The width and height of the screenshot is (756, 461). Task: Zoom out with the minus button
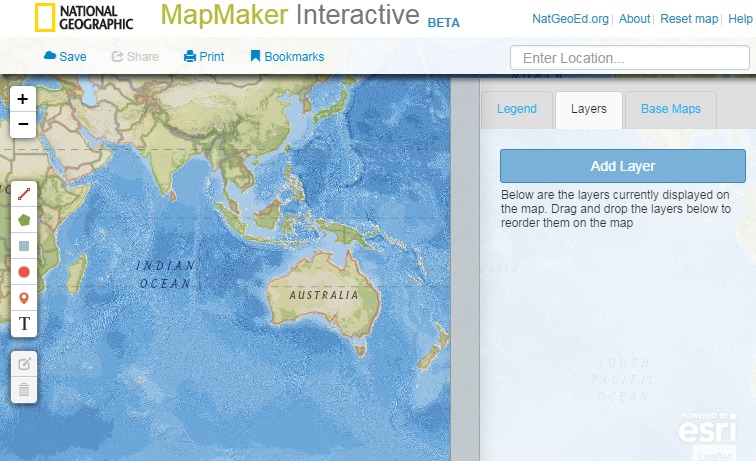click(23, 124)
